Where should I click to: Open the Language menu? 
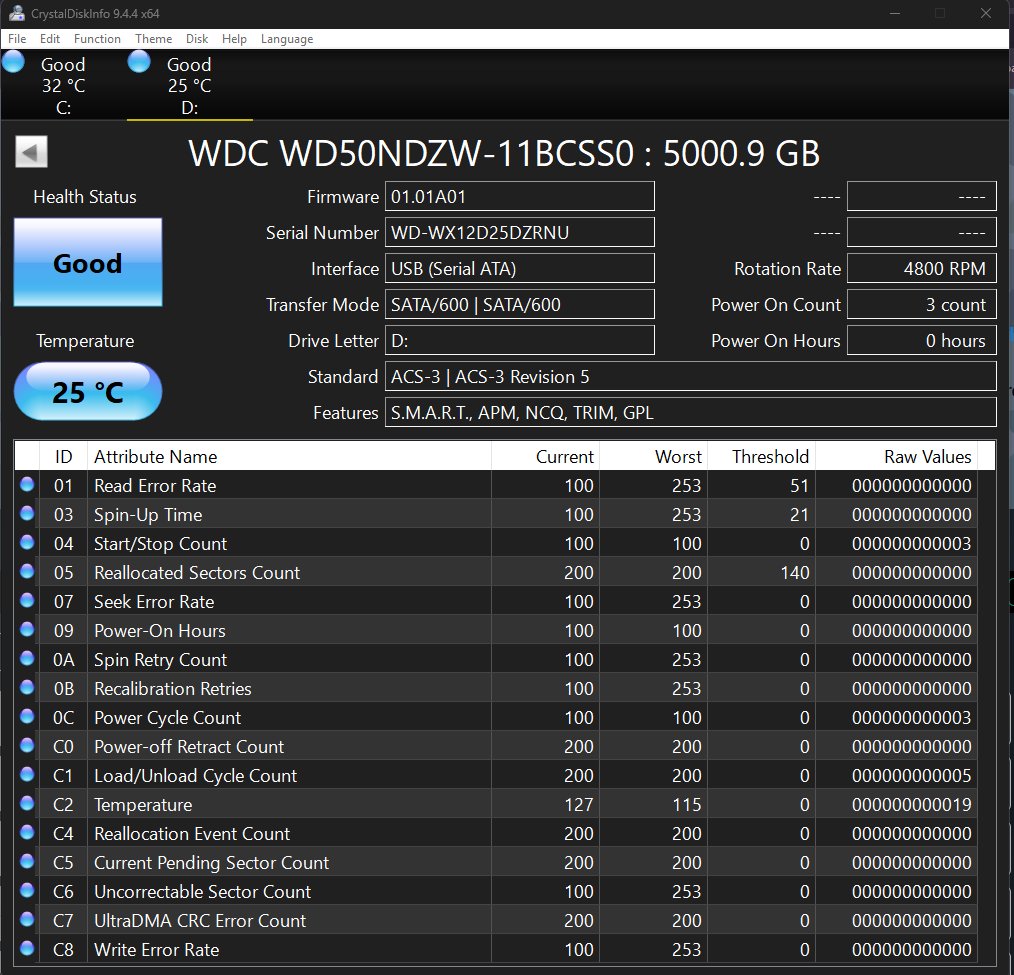(286, 39)
